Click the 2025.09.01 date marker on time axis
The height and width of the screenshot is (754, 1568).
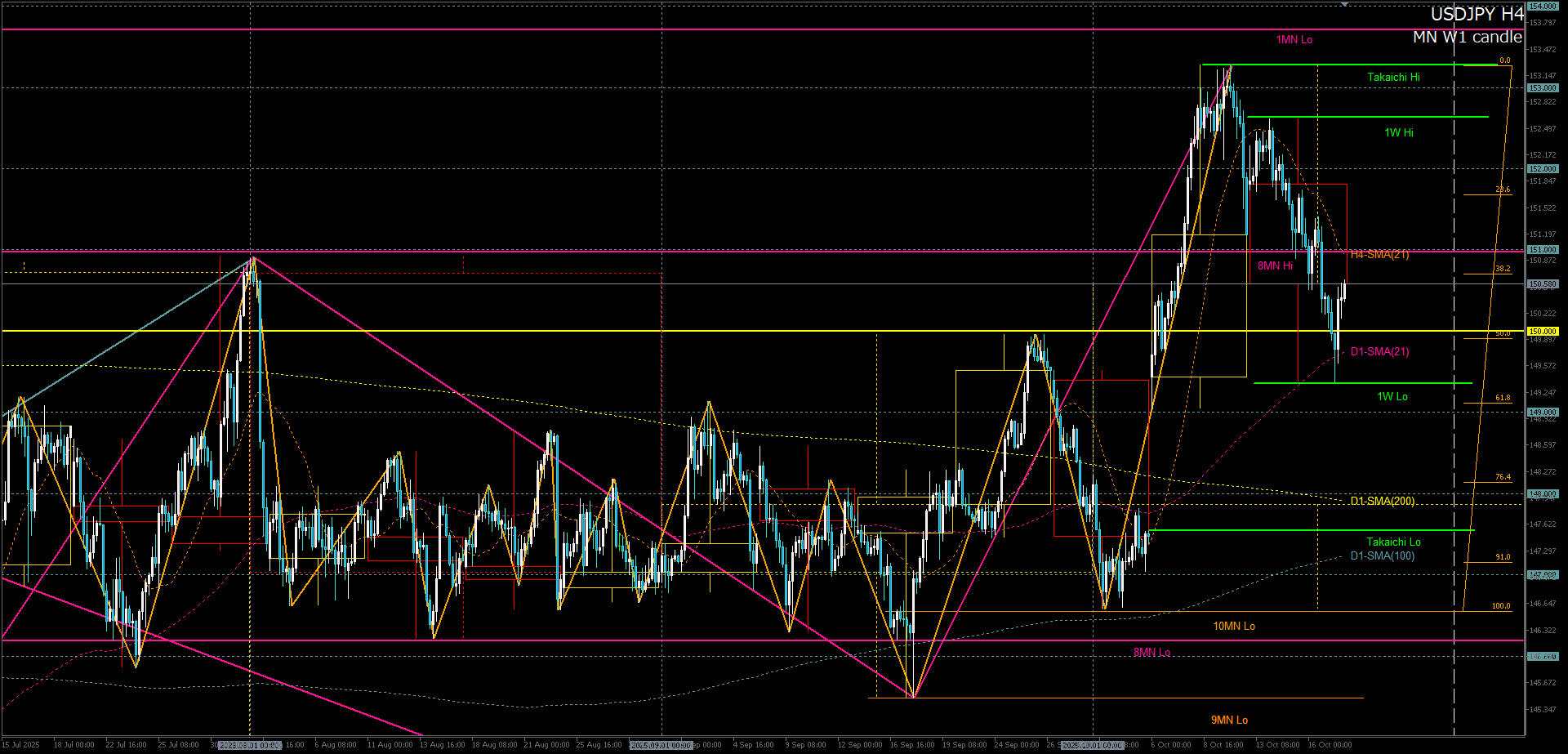tap(661, 745)
